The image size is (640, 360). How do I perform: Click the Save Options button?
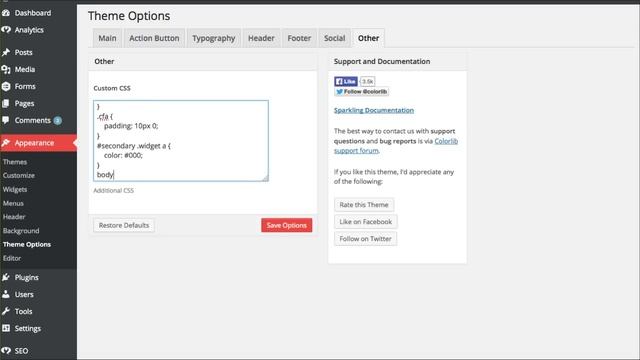coord(287,225)
